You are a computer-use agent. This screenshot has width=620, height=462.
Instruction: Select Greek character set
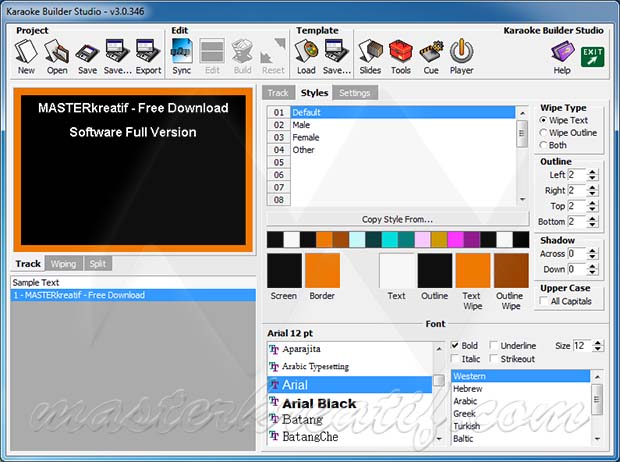tap(521, 414)
